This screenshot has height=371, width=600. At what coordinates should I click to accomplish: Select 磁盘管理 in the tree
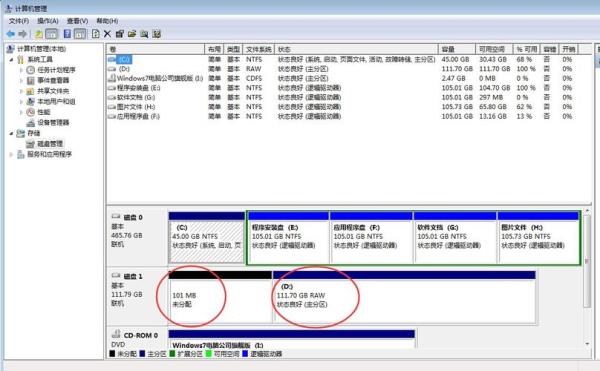click(x=50, y=144)
